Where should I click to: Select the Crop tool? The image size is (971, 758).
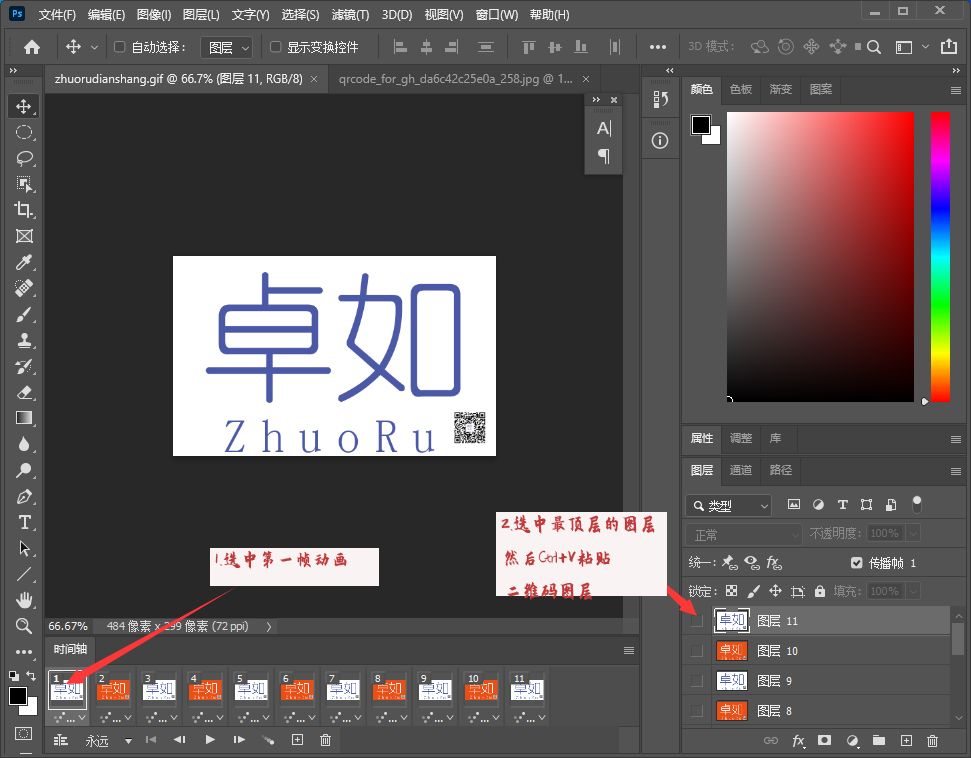click(x=23, y=210)
